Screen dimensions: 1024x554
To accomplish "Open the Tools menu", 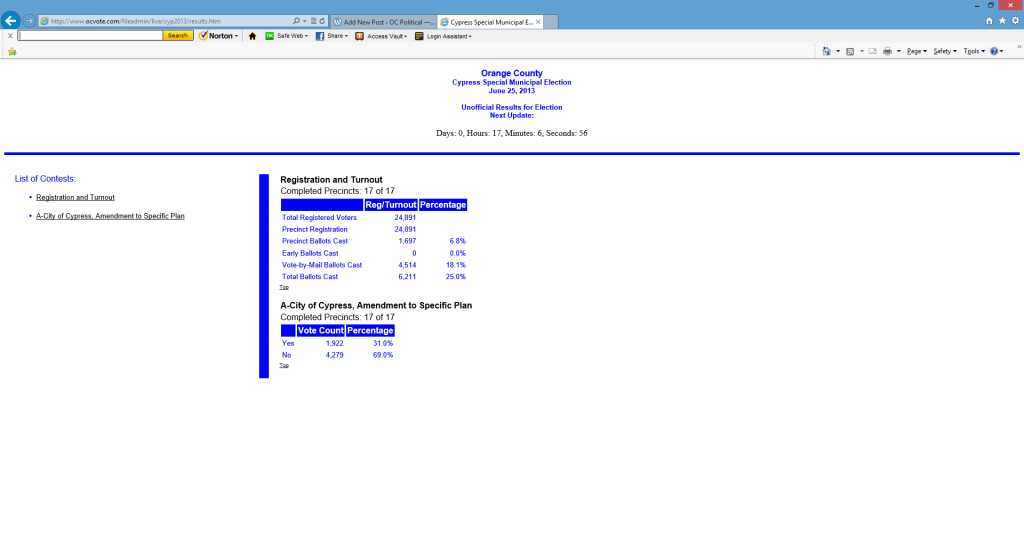I will (x=974, y=51).
